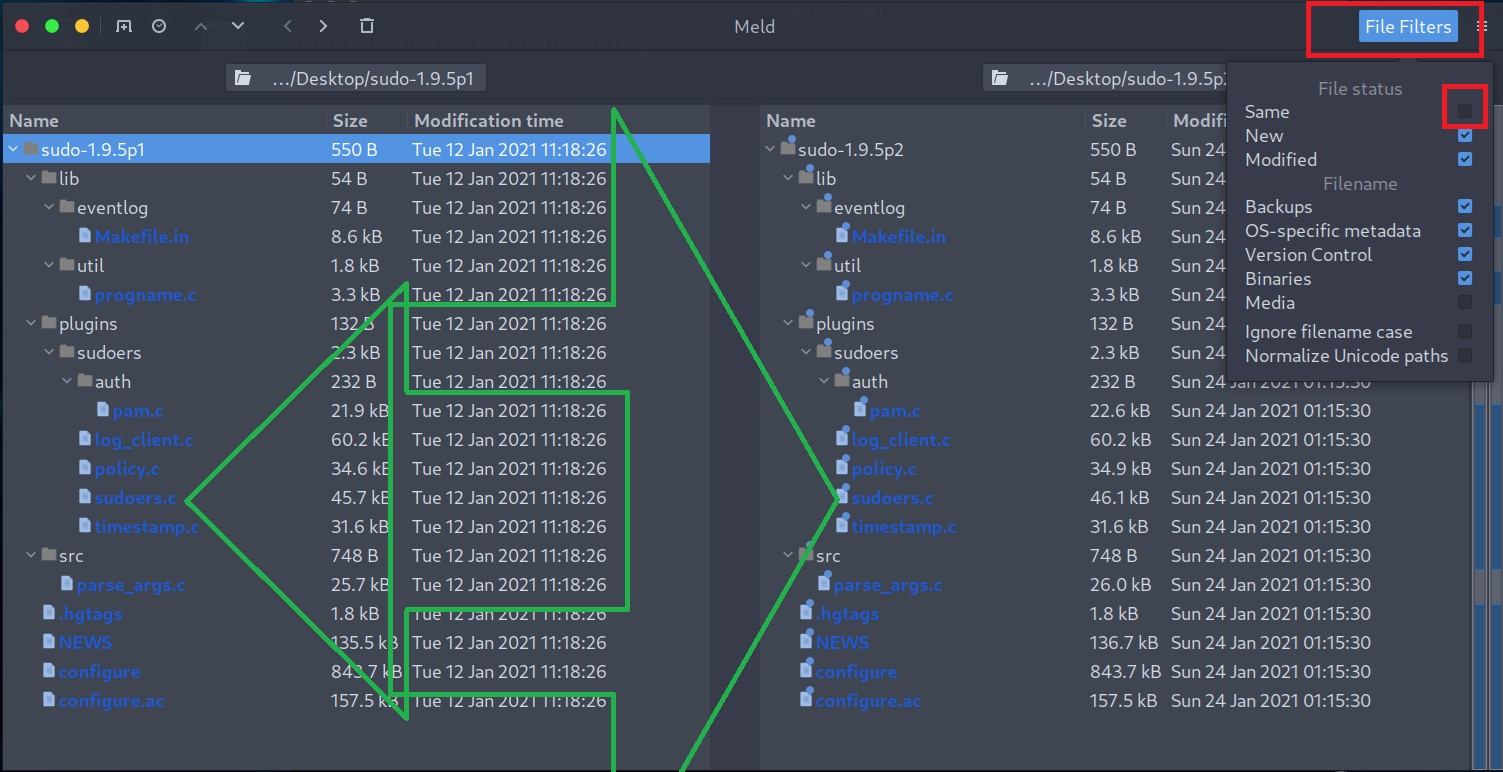Open the hamburger menu beside File Filters

click(x=1482, y=27)
